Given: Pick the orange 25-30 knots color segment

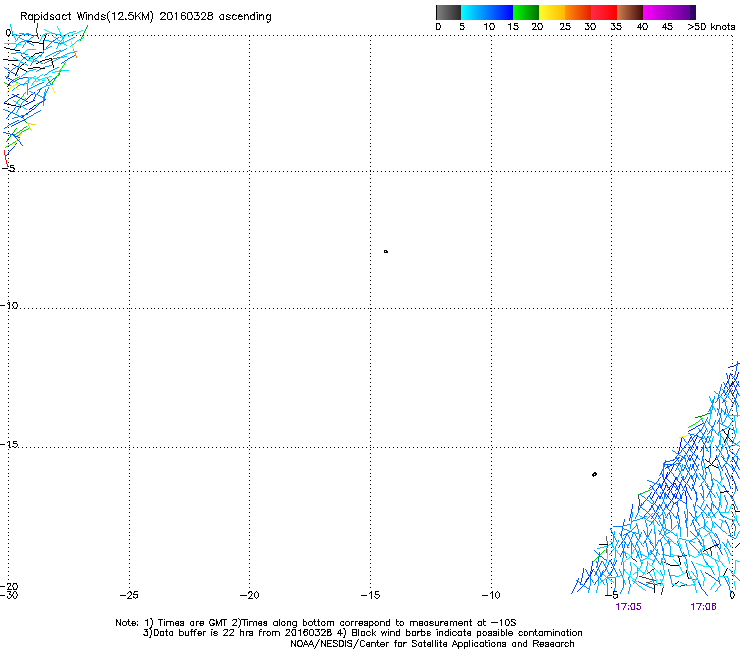Looking at the screenshot, I should (x=578, y=12).
